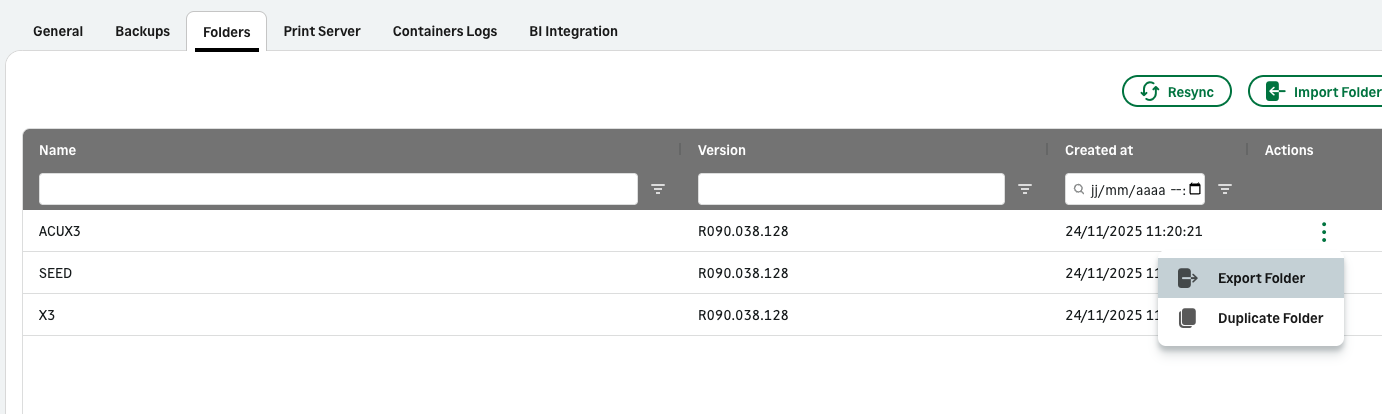The height and width of the screenshot is (414, 1382).
Task: Open the Version column filter icon
Action: click(x=1025, y=189)
